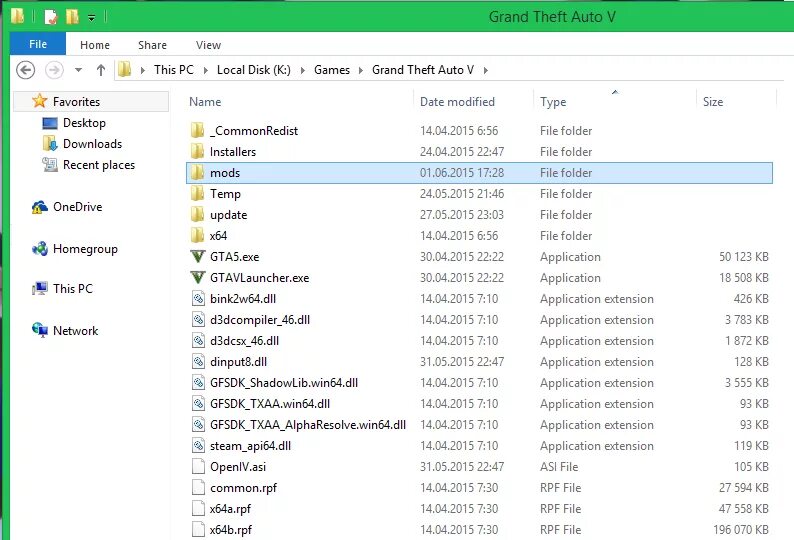
Task: Select the _CommonRedist folder icon
Action: pos(197,131)
